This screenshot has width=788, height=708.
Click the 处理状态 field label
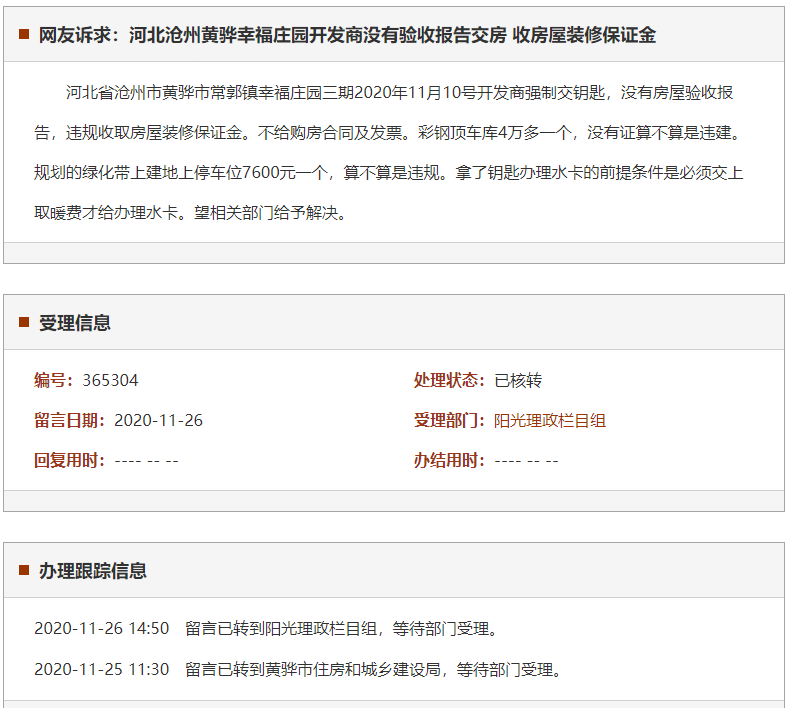[x=452, y=380]
